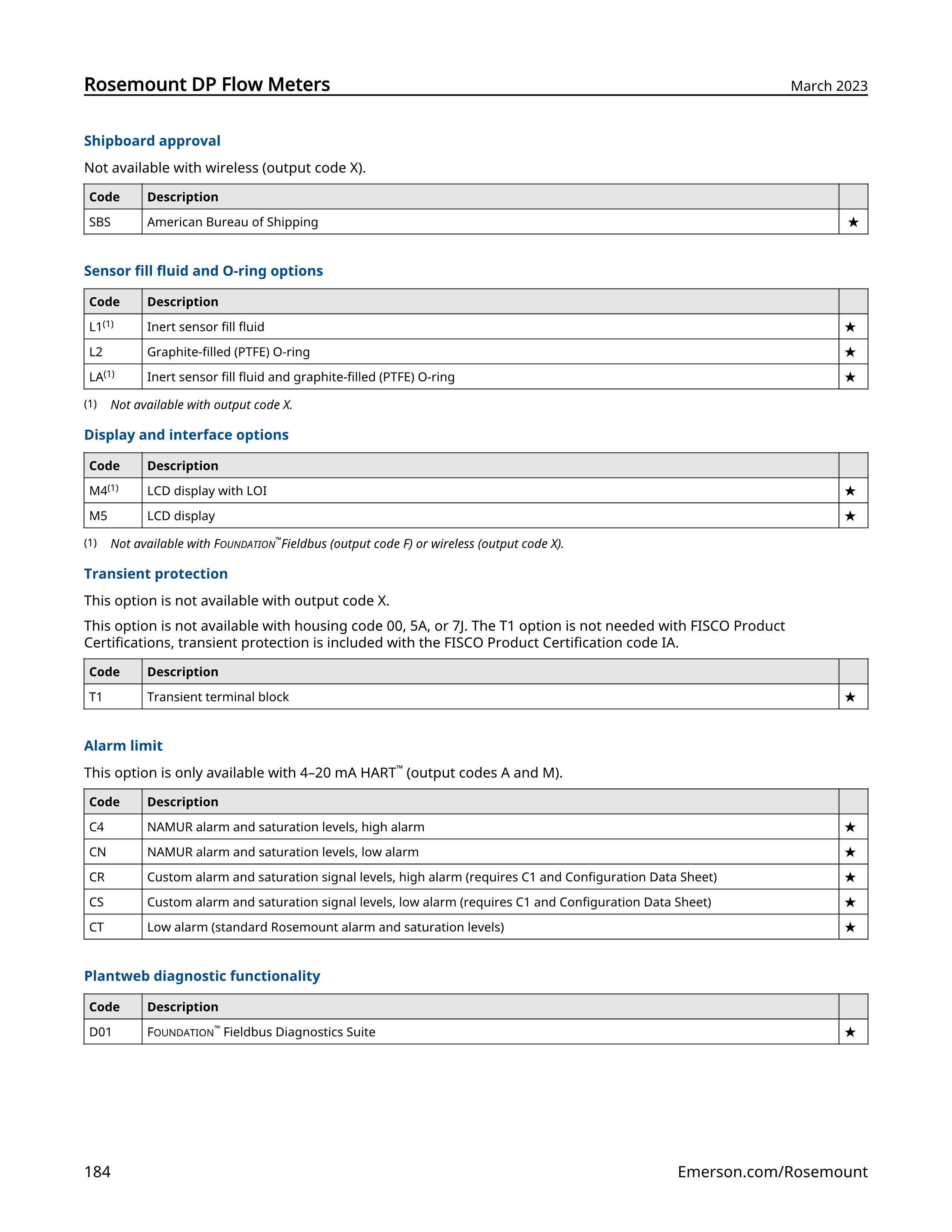Click the star in the CT Low alarm row
This screenshot has width=952, height=1232.
tap(850, 927)
